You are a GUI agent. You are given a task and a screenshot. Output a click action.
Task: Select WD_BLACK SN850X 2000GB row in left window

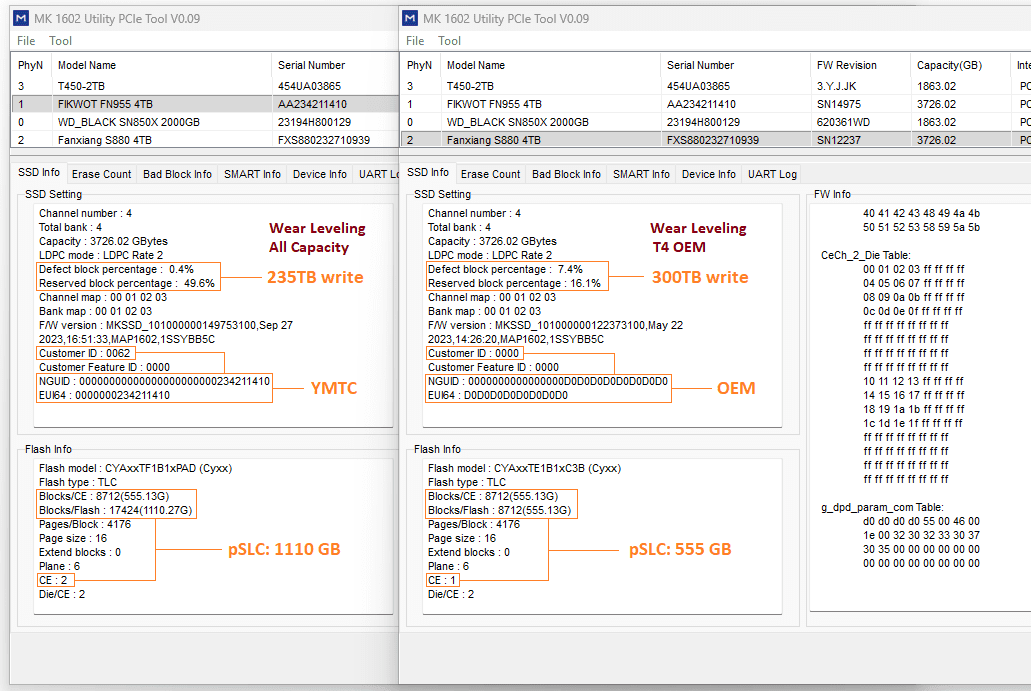tap(205, 122)
